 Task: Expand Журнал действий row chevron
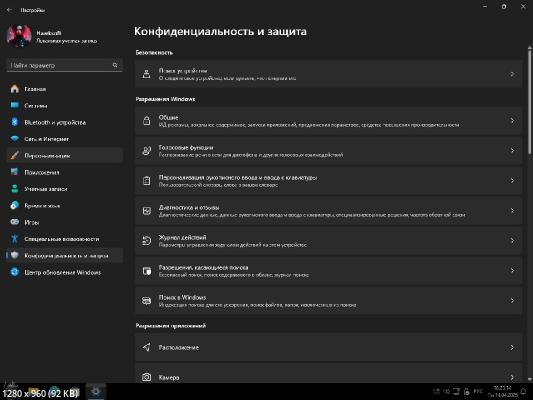[512, 241]
